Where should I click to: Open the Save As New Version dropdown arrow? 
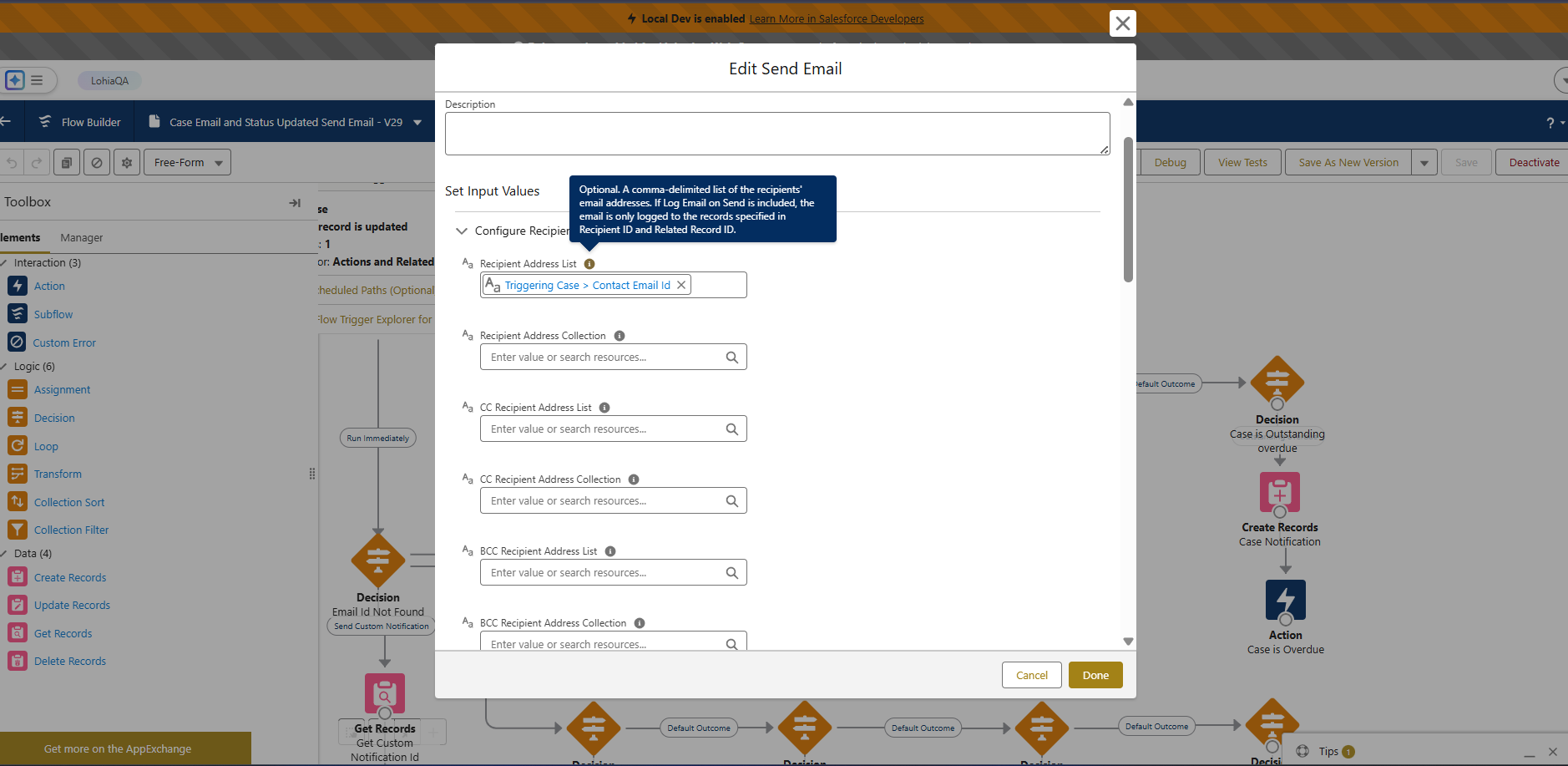(1424, 162)
